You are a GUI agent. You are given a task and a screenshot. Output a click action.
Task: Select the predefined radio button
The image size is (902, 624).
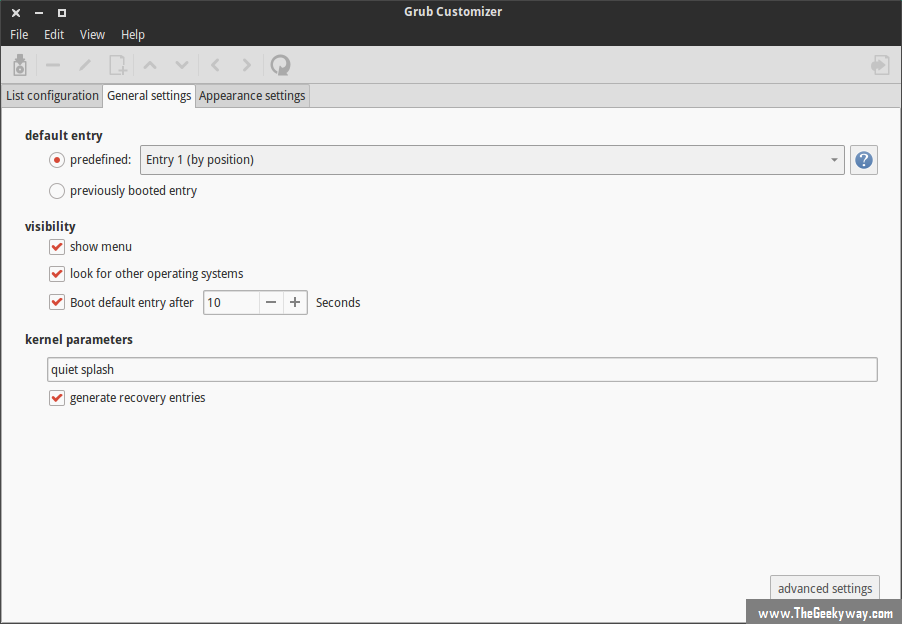(57, 160)
